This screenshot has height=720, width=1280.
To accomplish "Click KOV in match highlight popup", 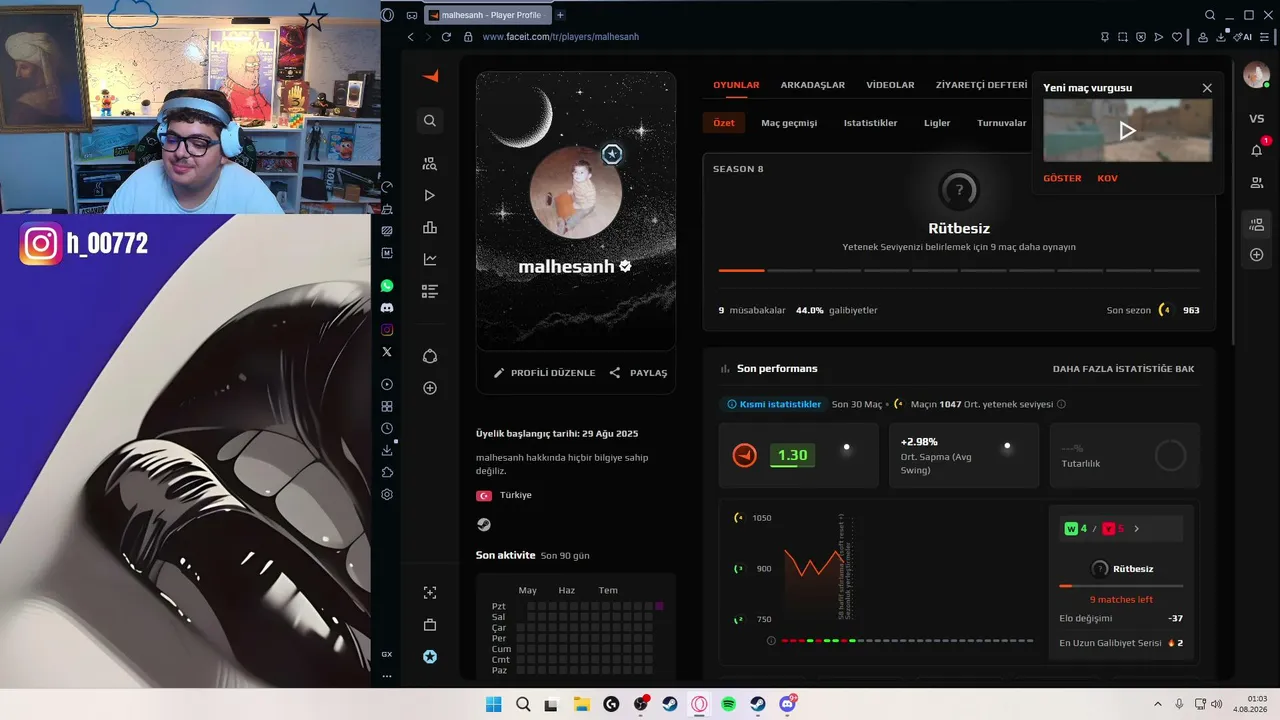I will pyautogui.click(x=1107, y=178).
